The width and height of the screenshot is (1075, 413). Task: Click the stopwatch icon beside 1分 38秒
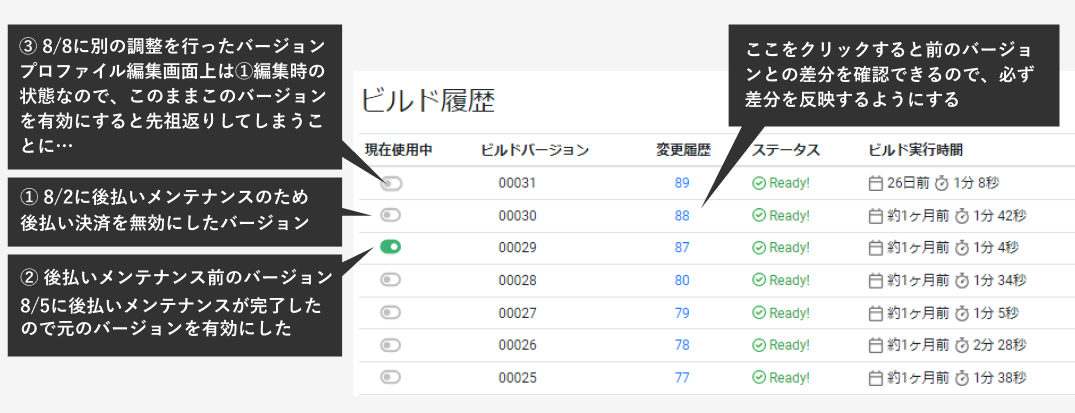click(x=963, y=377)
